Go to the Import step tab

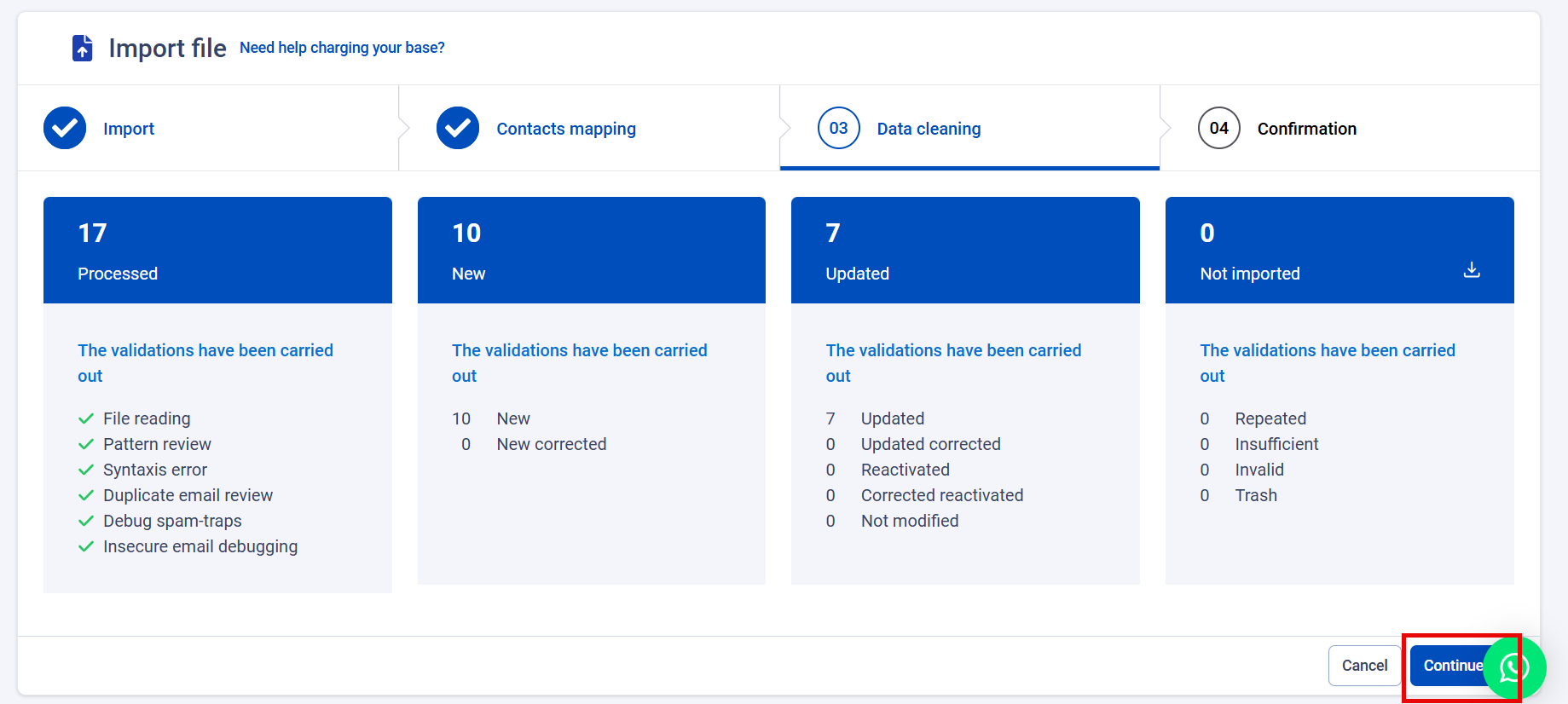(x=129, y=129)
